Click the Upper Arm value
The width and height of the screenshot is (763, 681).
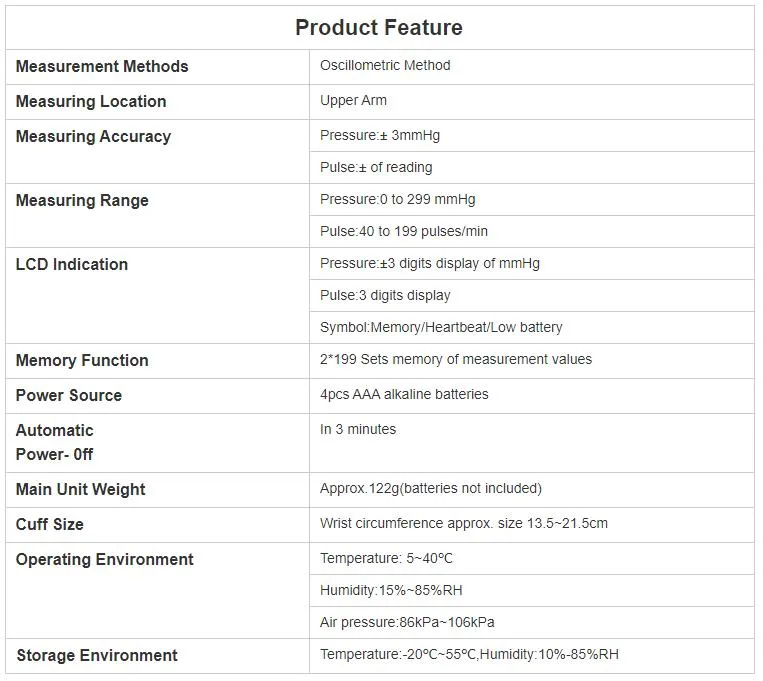click(x=353, y=100)
